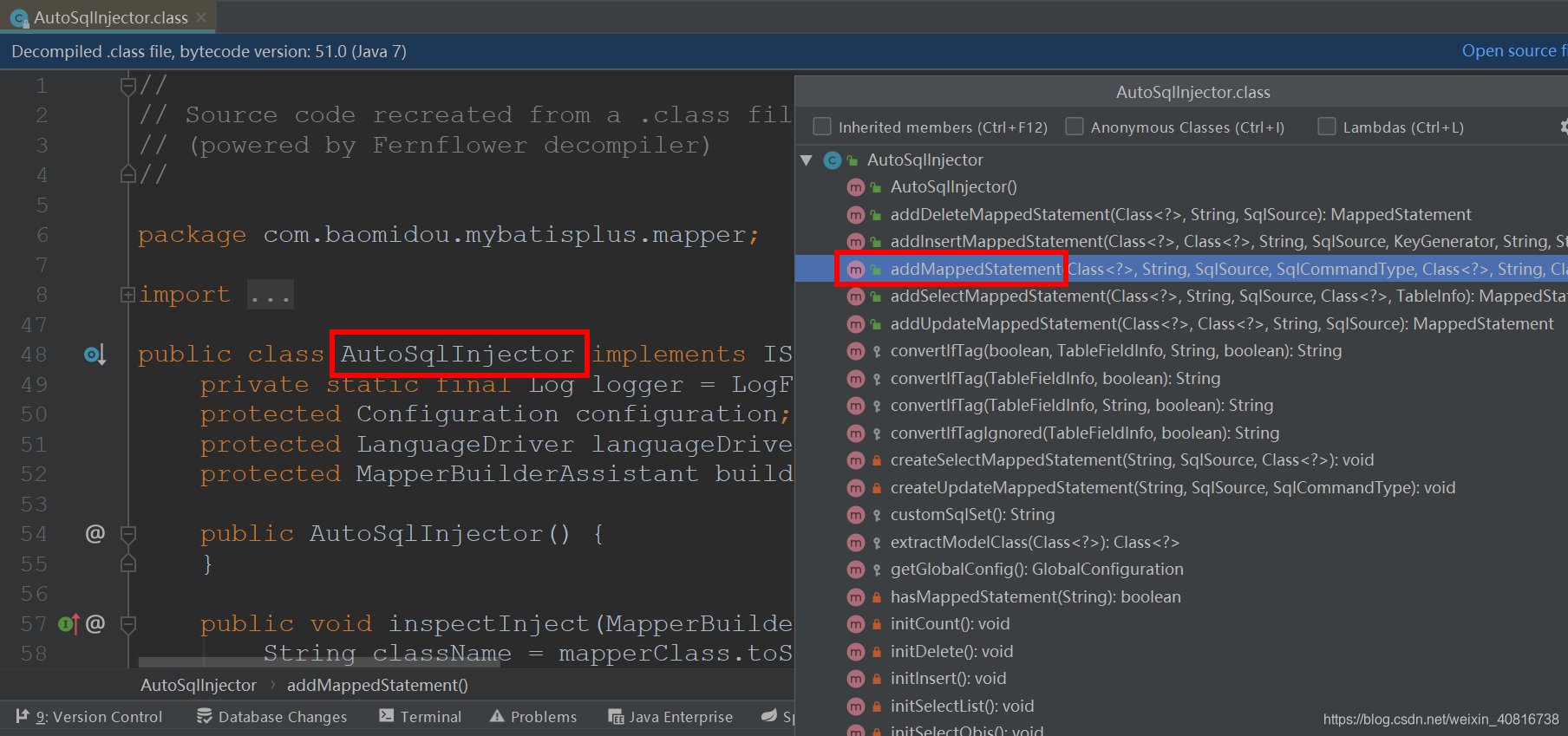Click the @ gutter icon on line 54
1568x736 pixels.
[x=95, y=533]
